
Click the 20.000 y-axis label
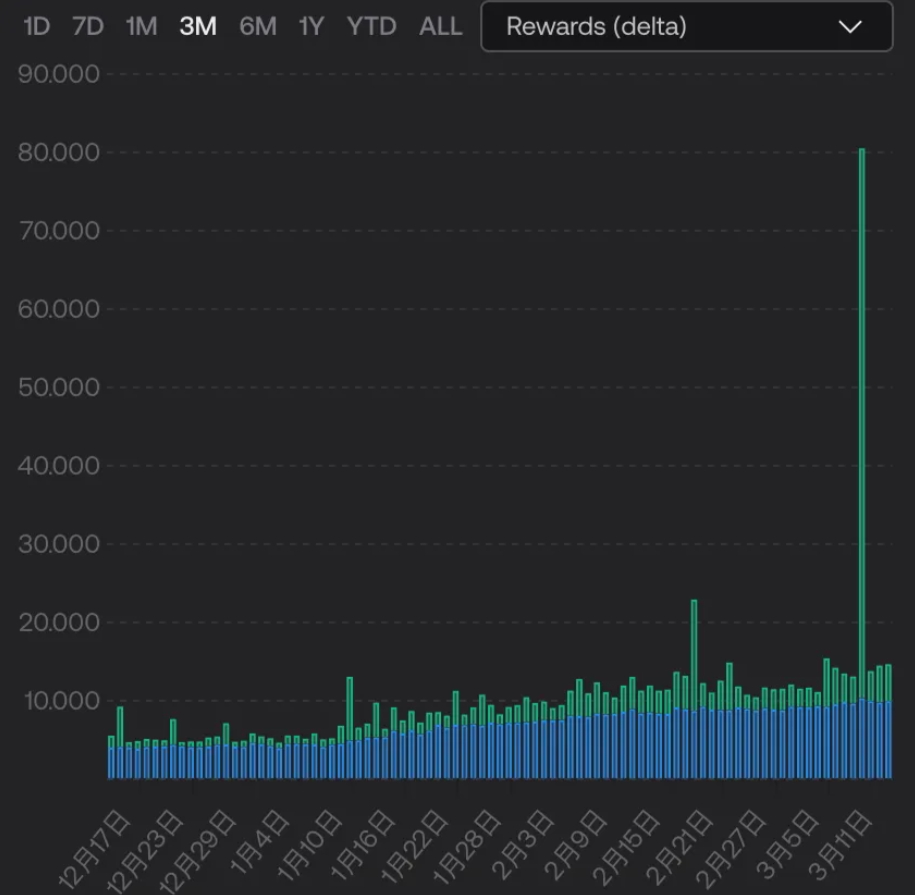click(x=58, y=623)
